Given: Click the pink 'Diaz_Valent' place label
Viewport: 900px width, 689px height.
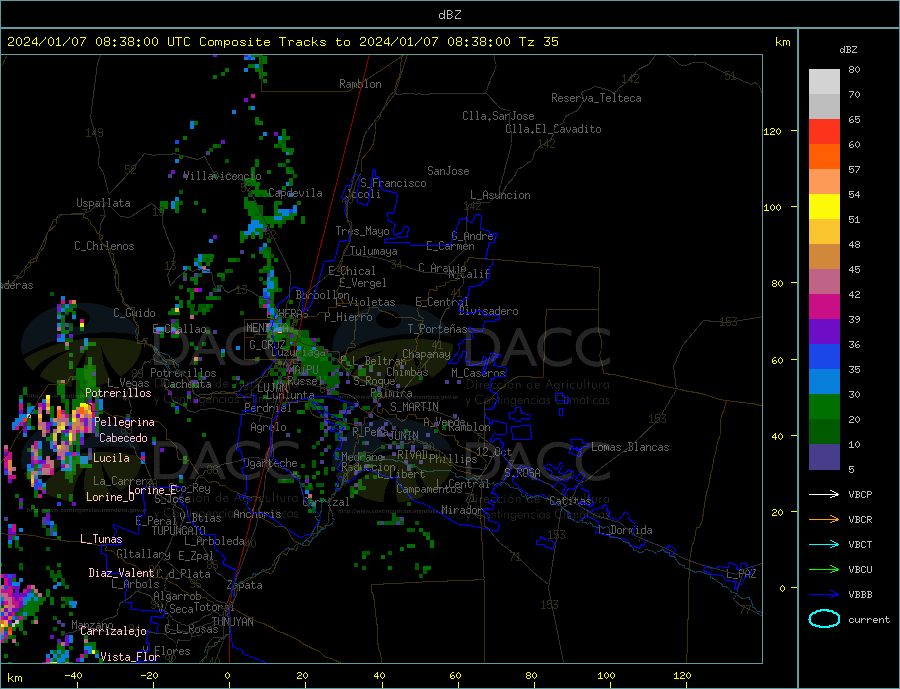Looking at the screenshot, I should [x=121, y=572].
